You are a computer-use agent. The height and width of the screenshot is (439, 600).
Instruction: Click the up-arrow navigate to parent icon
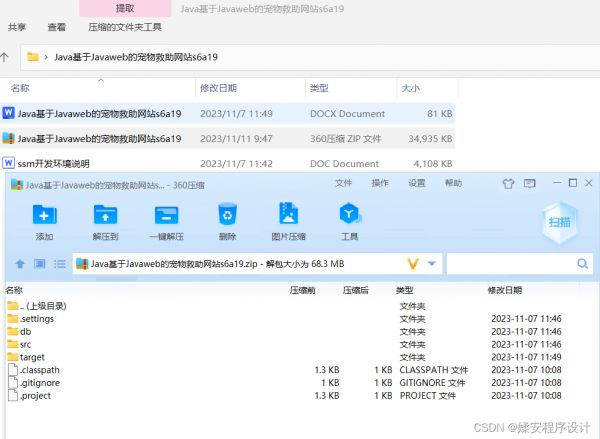click(x=19, y=264)
